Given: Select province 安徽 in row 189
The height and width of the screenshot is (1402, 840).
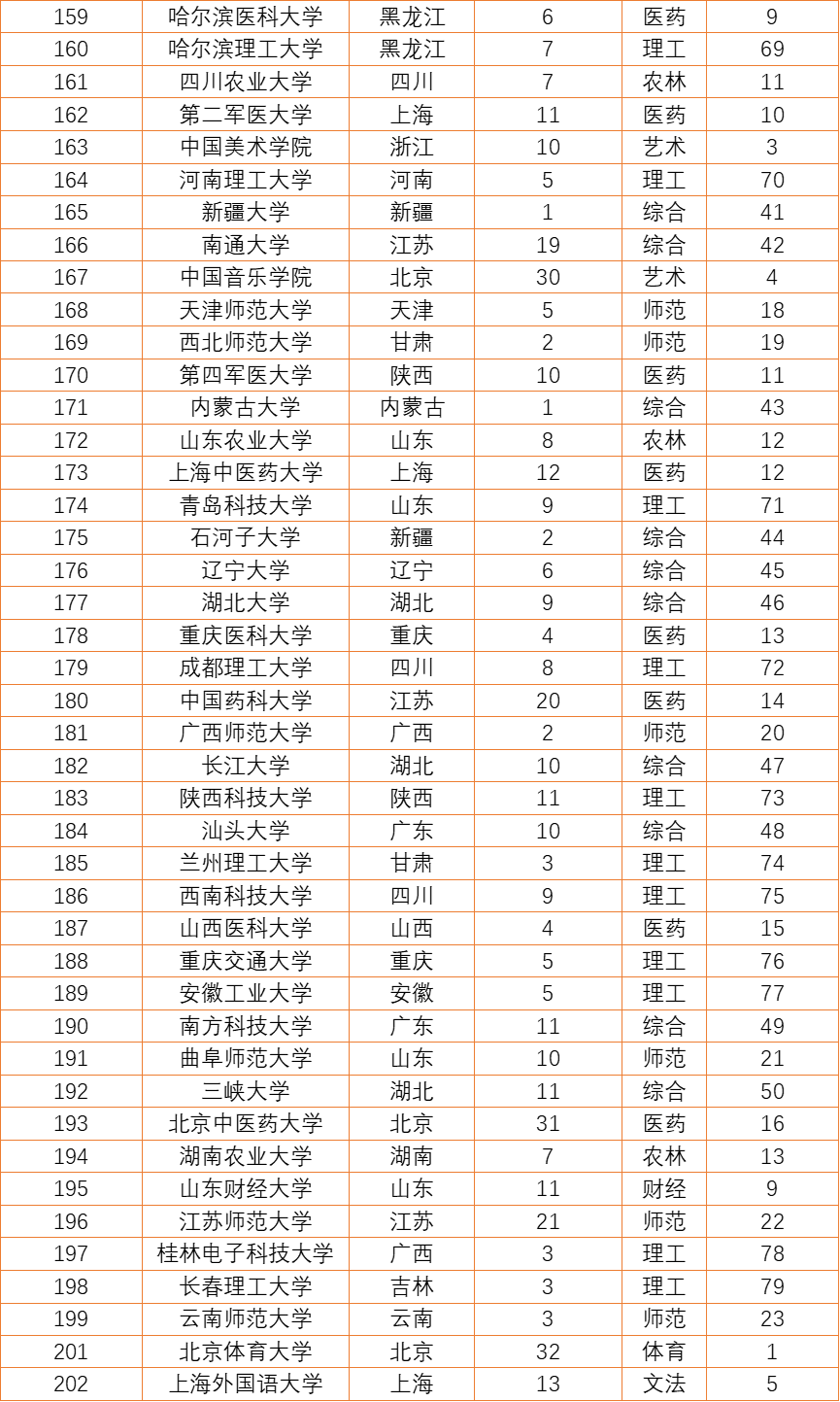Looking at the screenshot, I should tap(412, 993).
